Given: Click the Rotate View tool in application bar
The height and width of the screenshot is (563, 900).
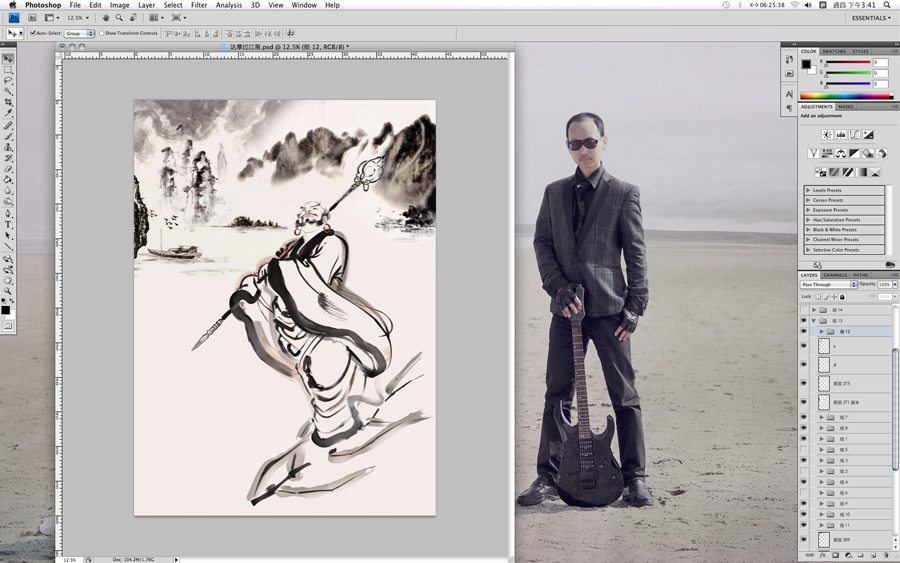Looking at the screenshot, I should pyautogui.click(x=133, y=18).
